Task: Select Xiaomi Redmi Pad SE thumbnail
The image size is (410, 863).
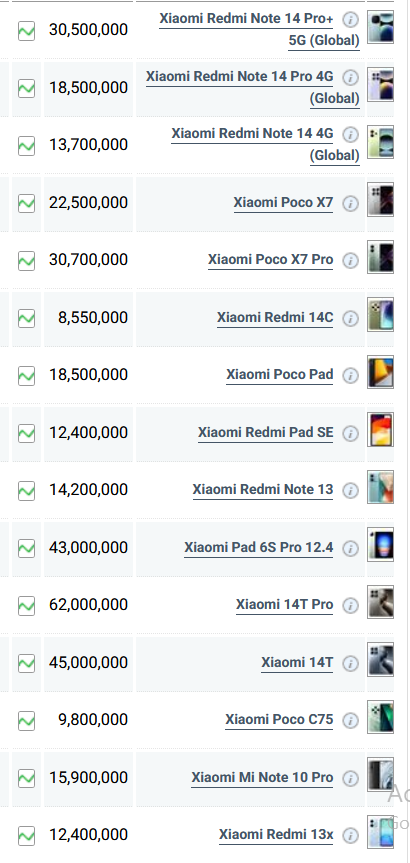Action: 380,429
